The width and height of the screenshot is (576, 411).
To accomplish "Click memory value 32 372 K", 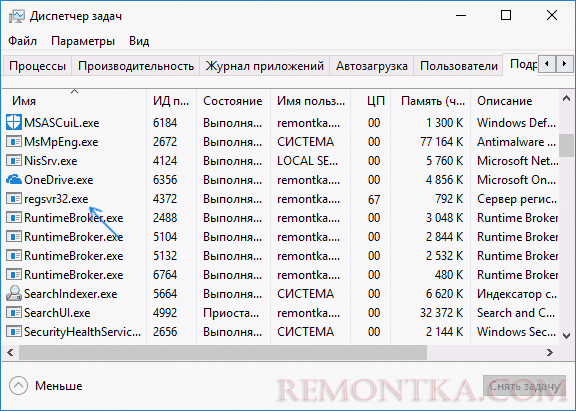I will click(x=442, y=313).
